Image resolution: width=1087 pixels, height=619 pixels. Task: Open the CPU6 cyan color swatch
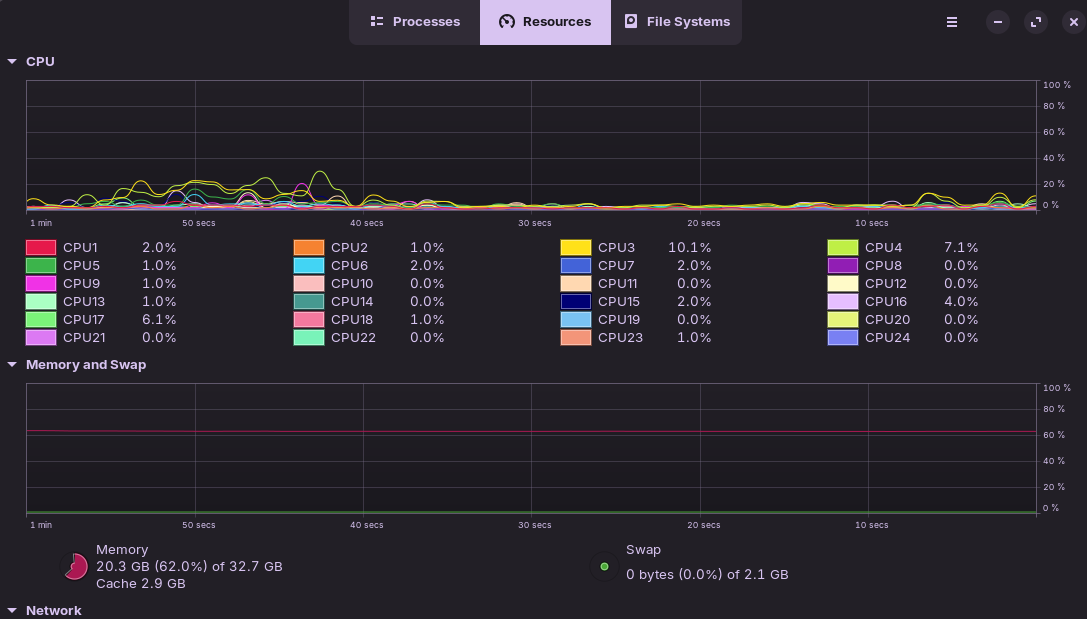(309, 266)
